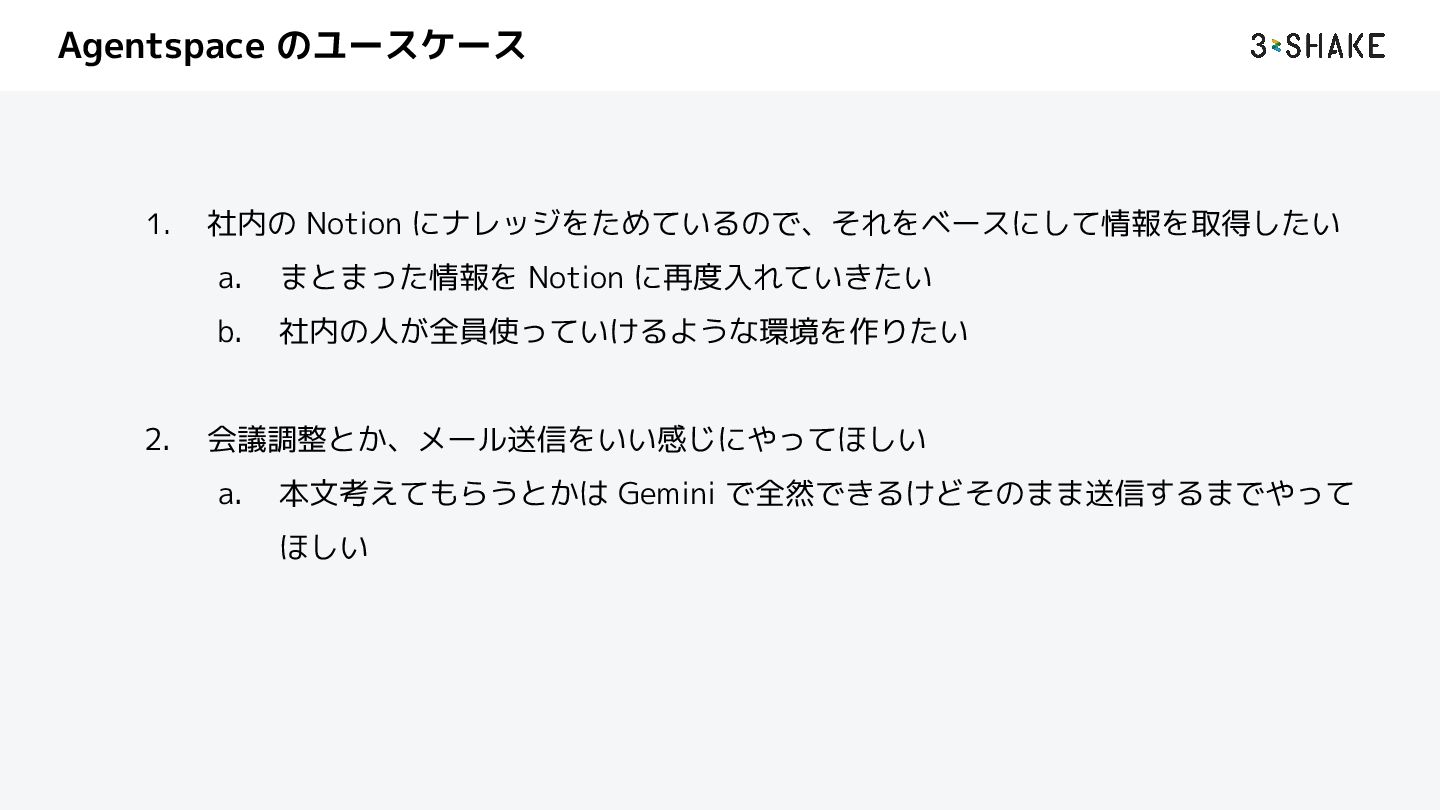Image resolution: width=1440 pixels, height=810 pixels.
Task: Click the slide title 'Agentspace のユースケース'
Action: 291,45
